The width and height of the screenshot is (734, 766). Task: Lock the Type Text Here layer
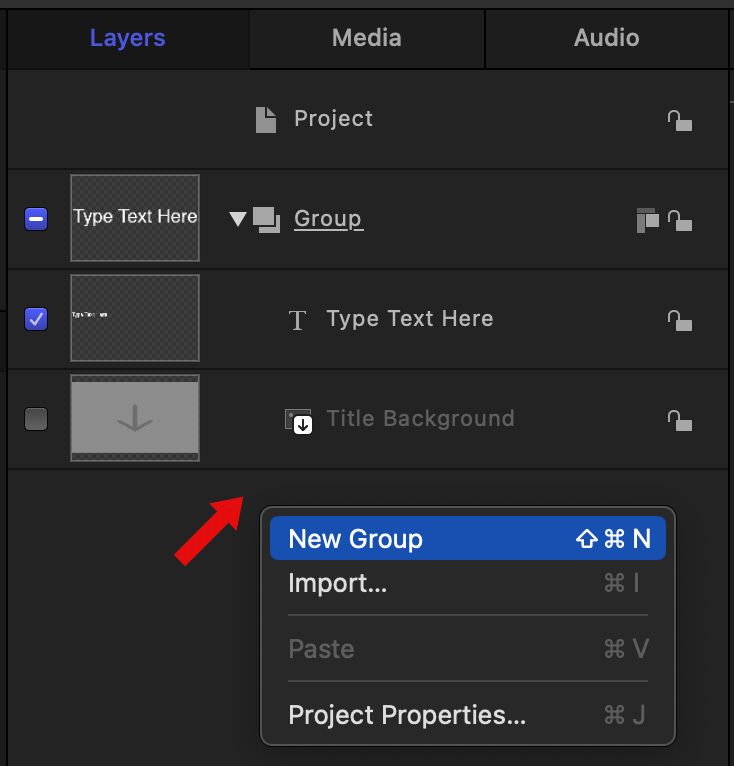click(x=680, y=319)
